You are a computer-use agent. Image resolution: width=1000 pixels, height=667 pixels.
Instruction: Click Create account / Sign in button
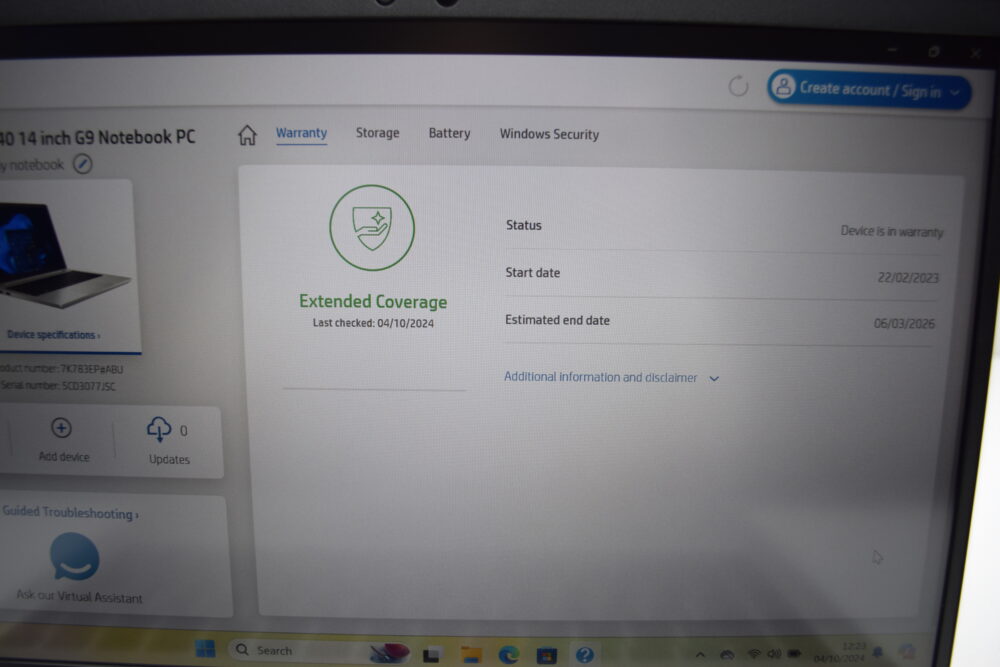point(869,89)
